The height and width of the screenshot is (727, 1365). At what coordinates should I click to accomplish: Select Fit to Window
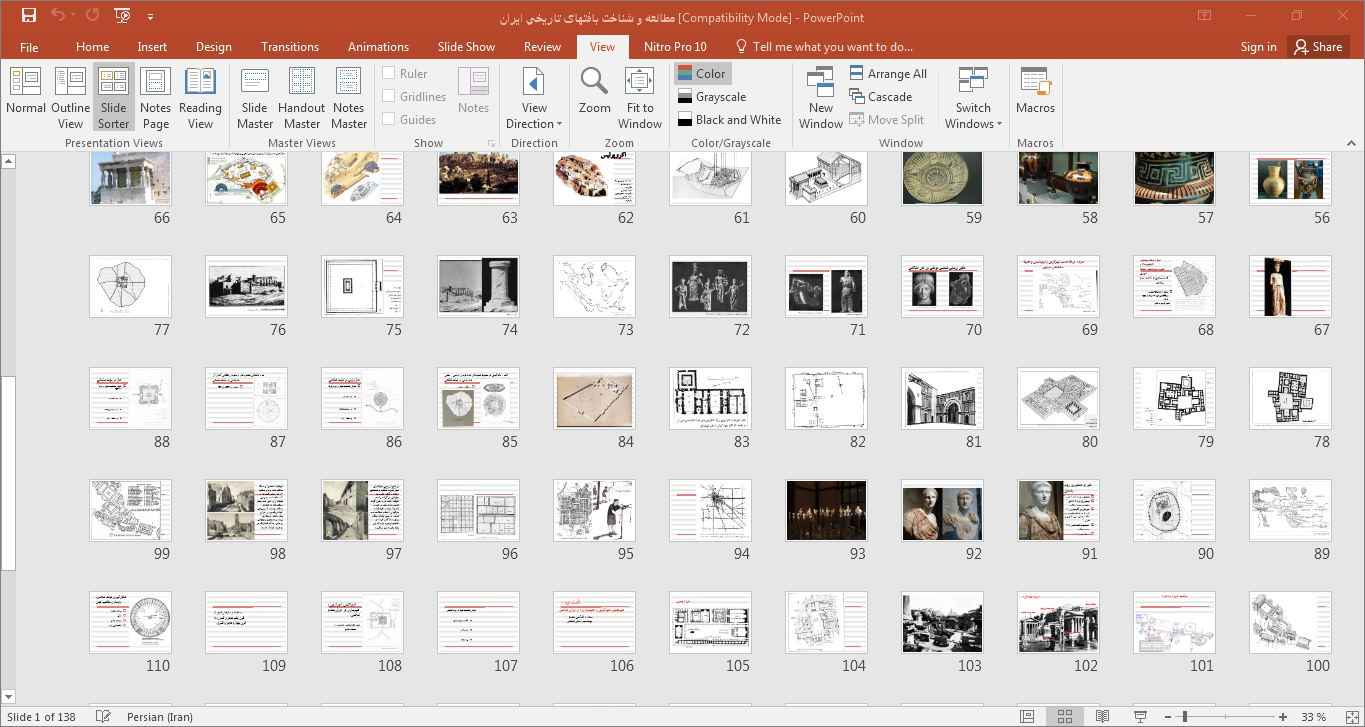tap(639, 97)
